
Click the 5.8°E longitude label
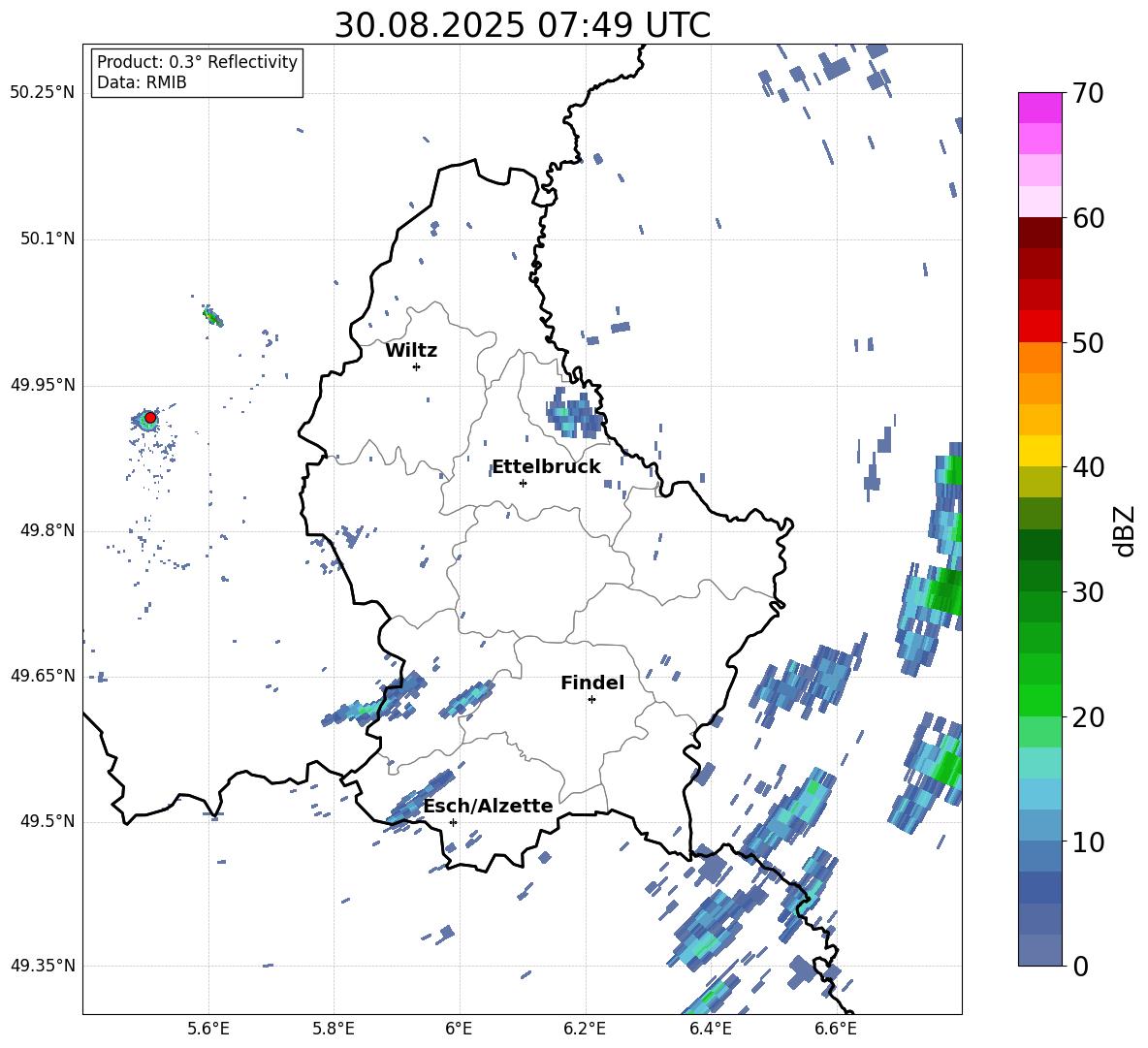point(334,1029)
